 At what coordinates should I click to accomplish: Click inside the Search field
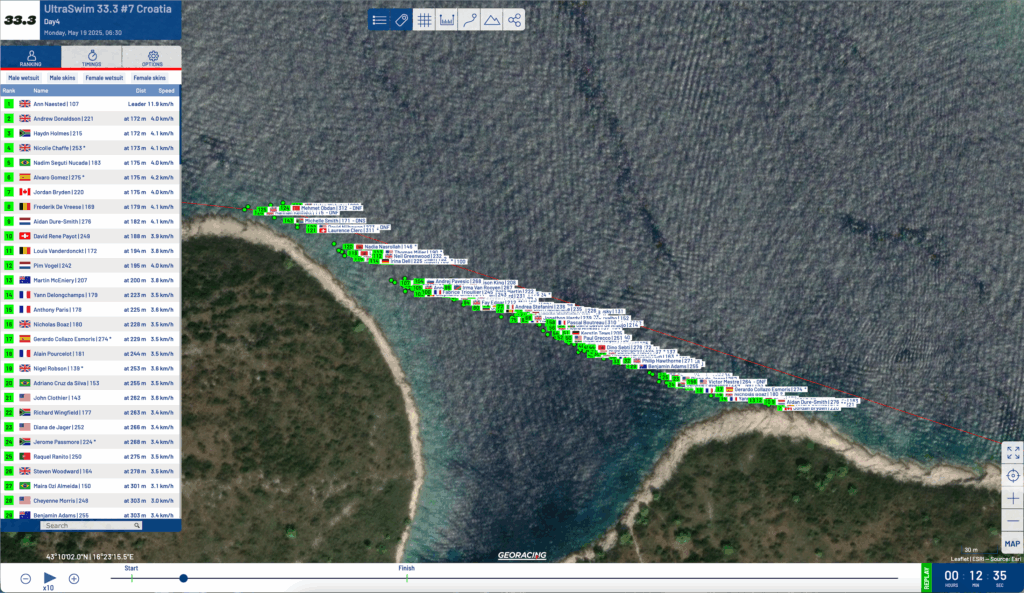click(91, 525)
